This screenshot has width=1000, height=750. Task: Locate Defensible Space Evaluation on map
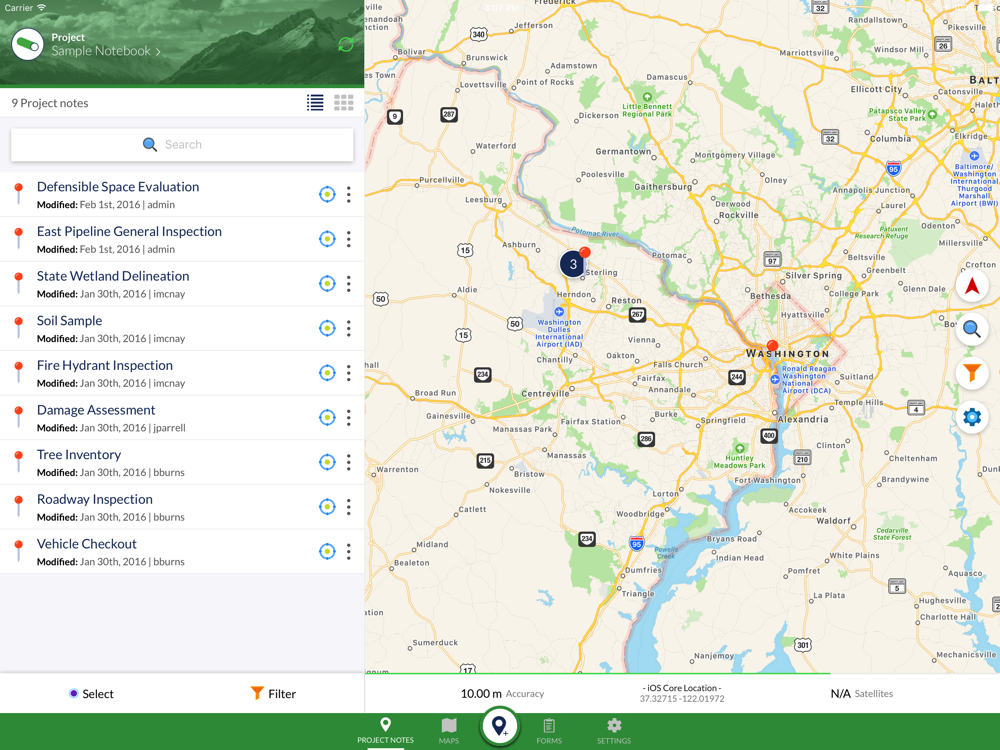coord(327,195)
